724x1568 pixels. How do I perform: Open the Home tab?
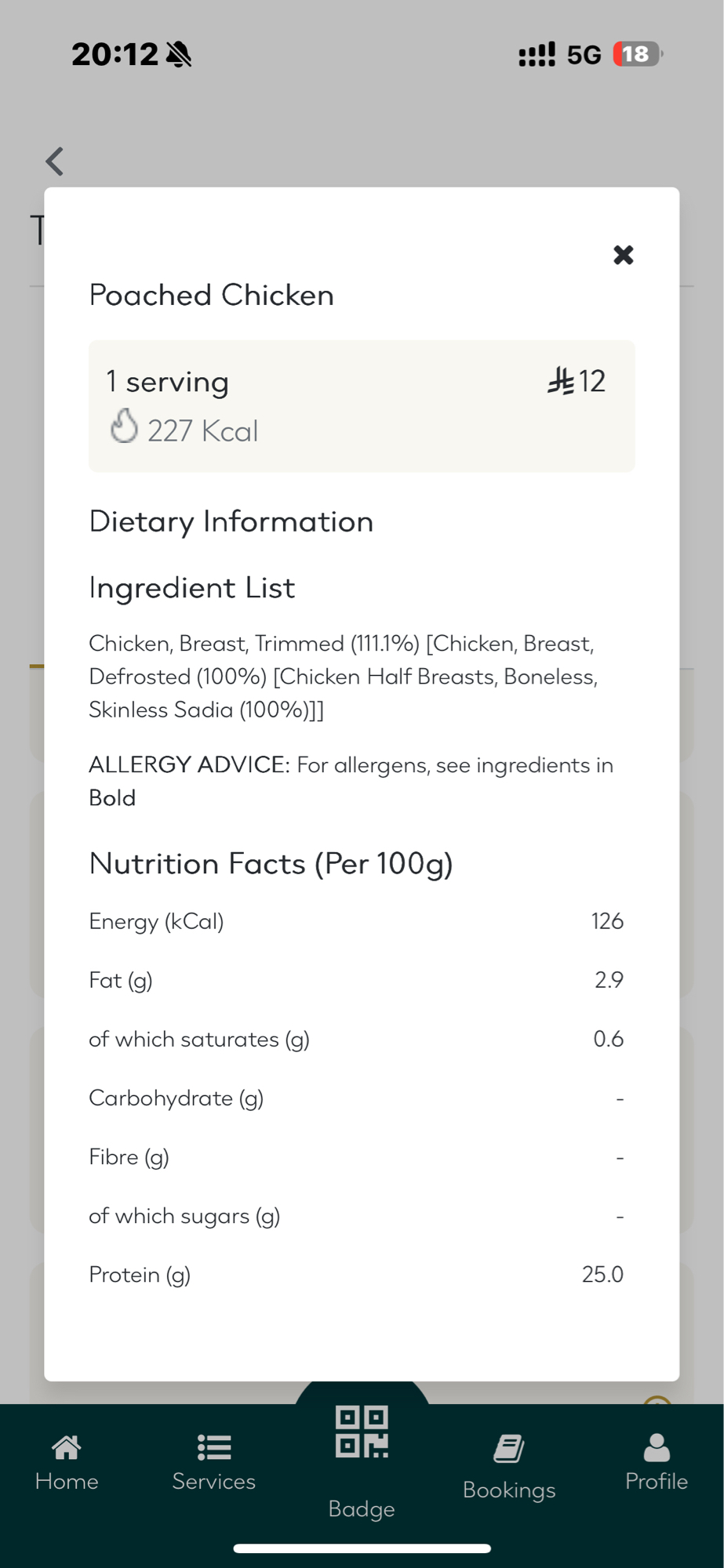[x=67, y=1462]
